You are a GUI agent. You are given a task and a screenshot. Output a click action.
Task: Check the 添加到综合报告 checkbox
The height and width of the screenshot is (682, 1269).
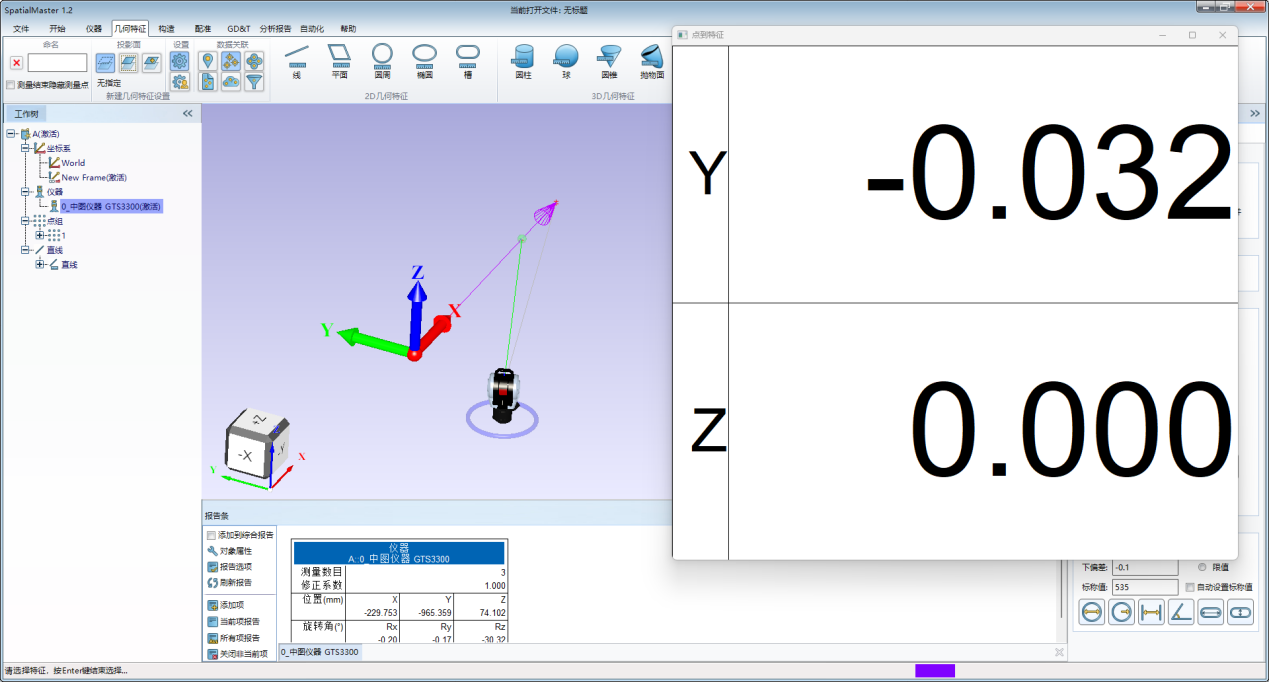click(x=211, y=535)
